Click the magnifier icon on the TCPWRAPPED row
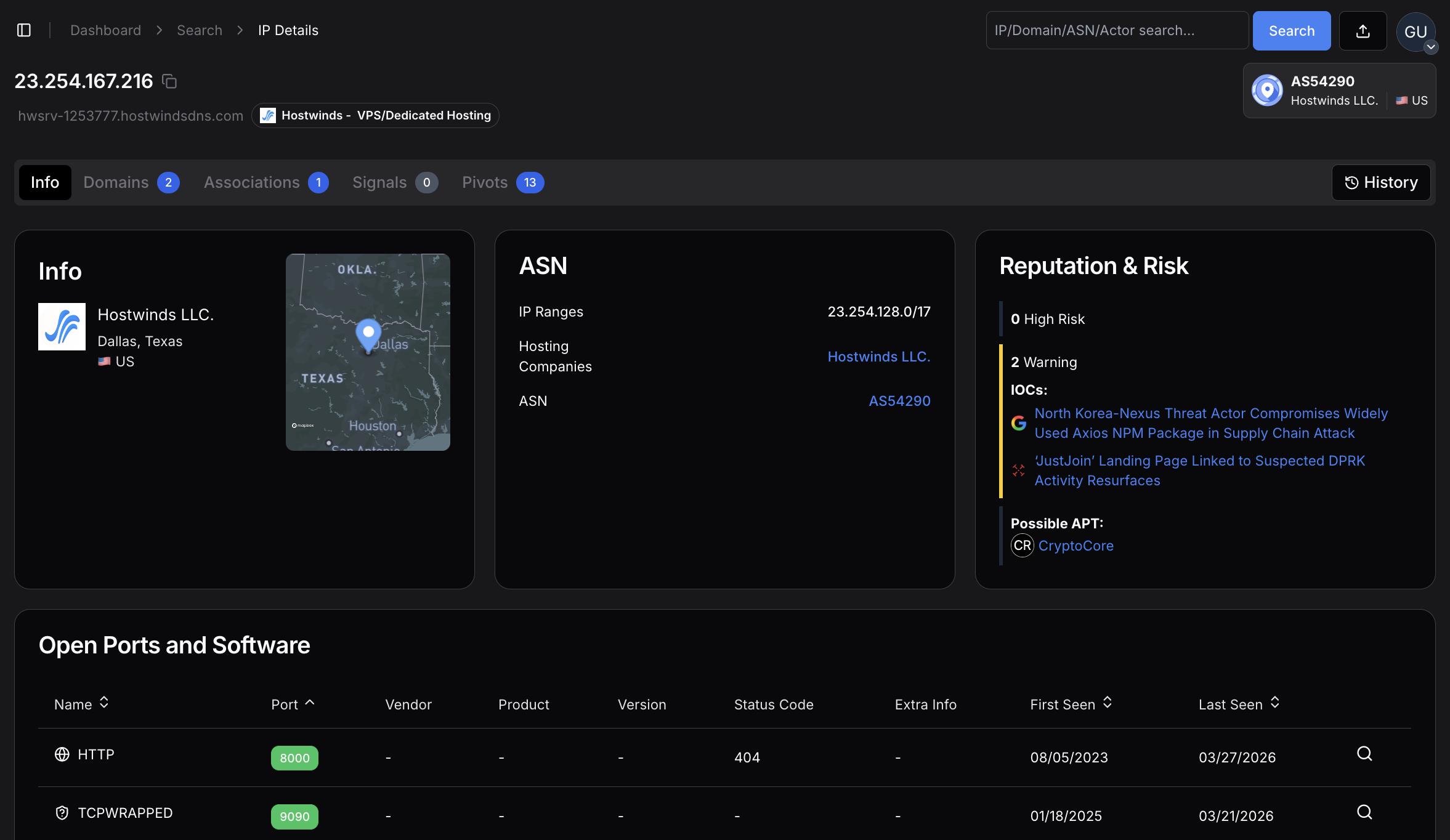The height and width of the screenshot is (840, 1450). click(1364, 812)
